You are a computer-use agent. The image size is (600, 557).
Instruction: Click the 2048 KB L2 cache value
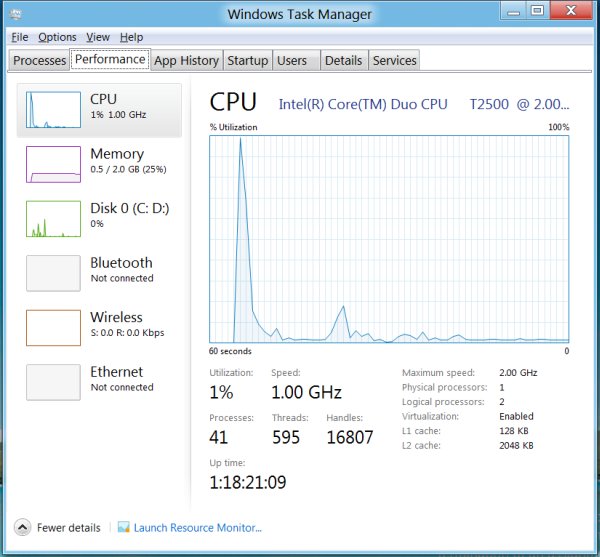(x=516, y=446)
